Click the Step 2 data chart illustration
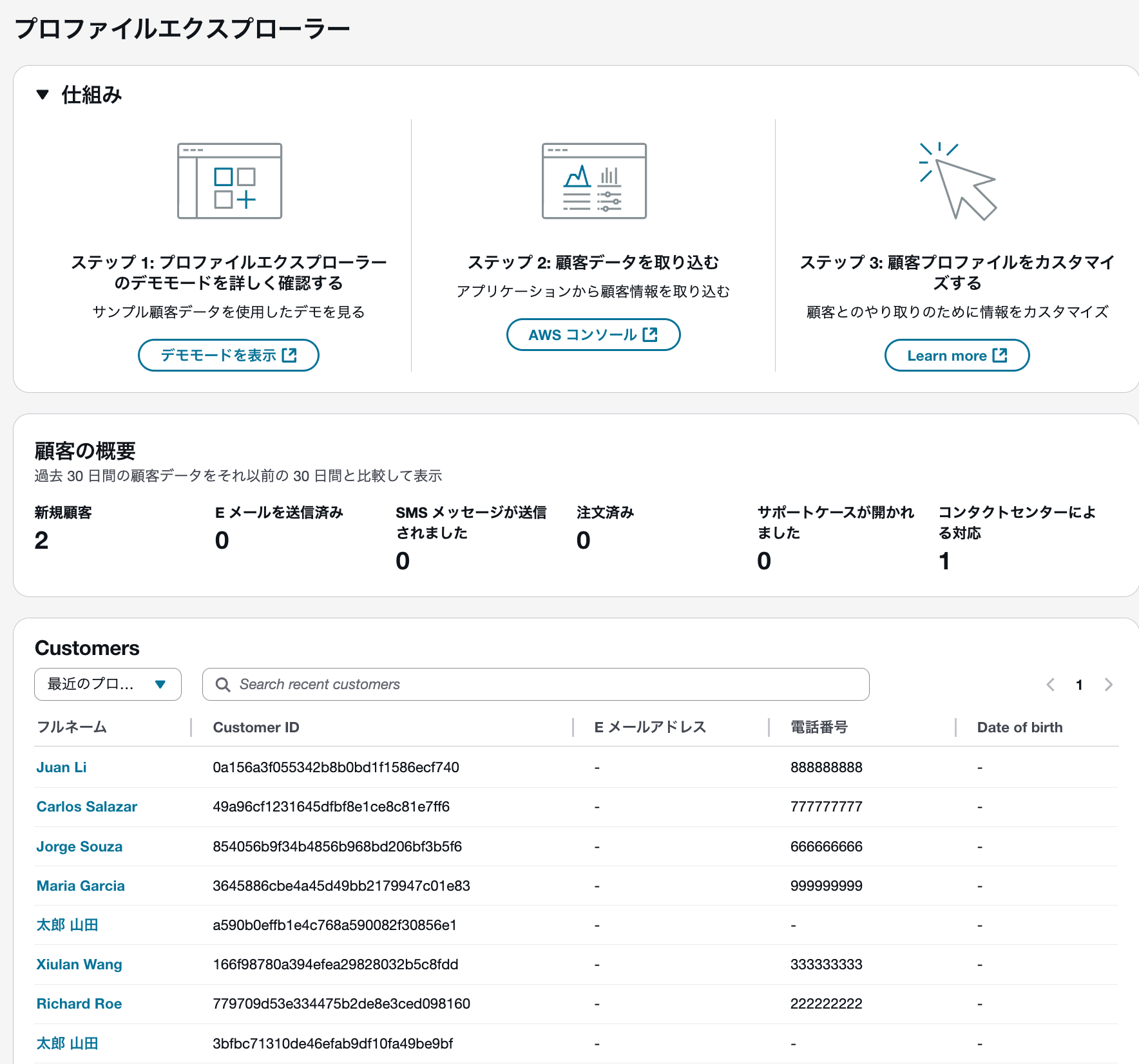The height and width of the screenshot is (1064, 1139). point(594,181)
